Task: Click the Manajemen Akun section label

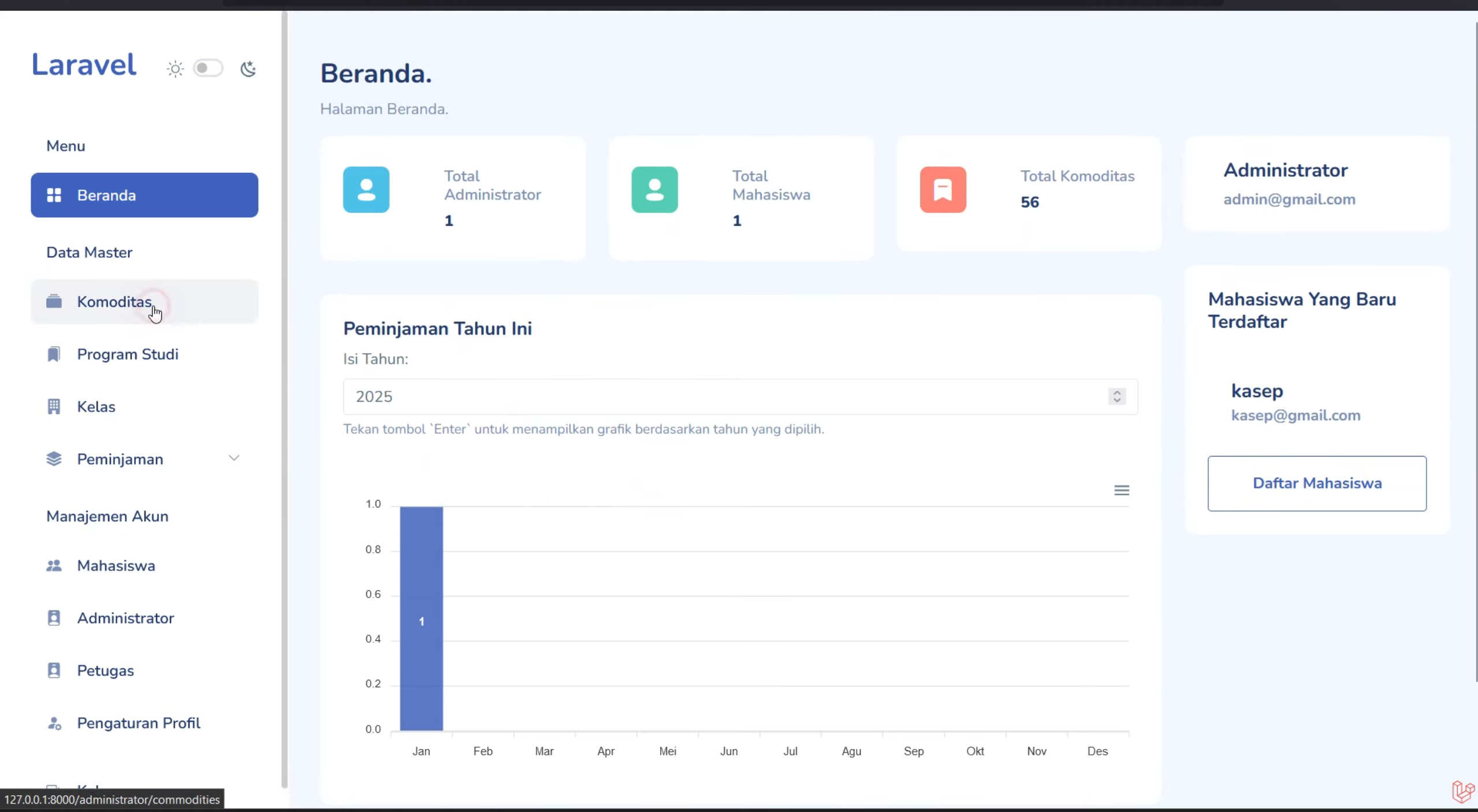Action: coord(107,517)
